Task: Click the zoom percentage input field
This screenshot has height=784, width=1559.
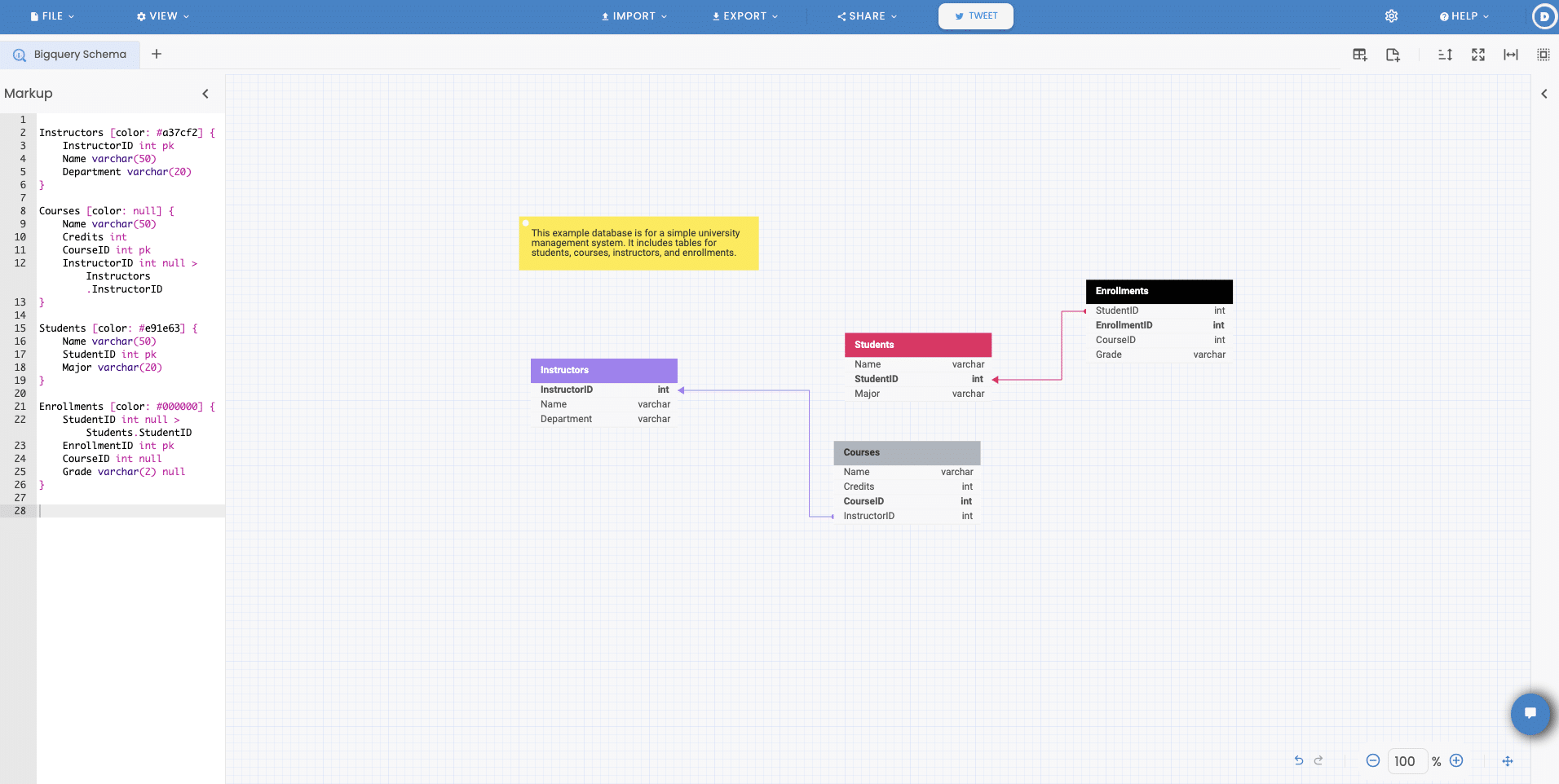Action: tap(1407, 760)
